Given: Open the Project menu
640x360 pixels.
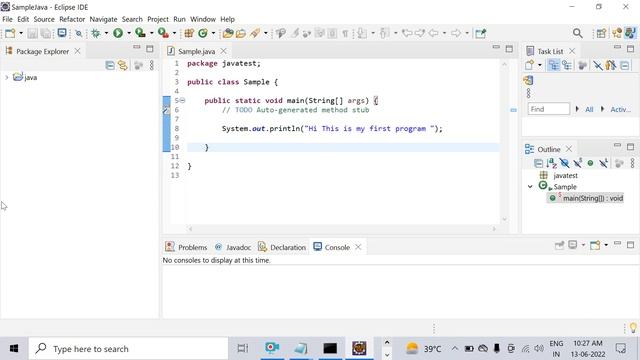Looking at the screenshot, I should point(158,19).
